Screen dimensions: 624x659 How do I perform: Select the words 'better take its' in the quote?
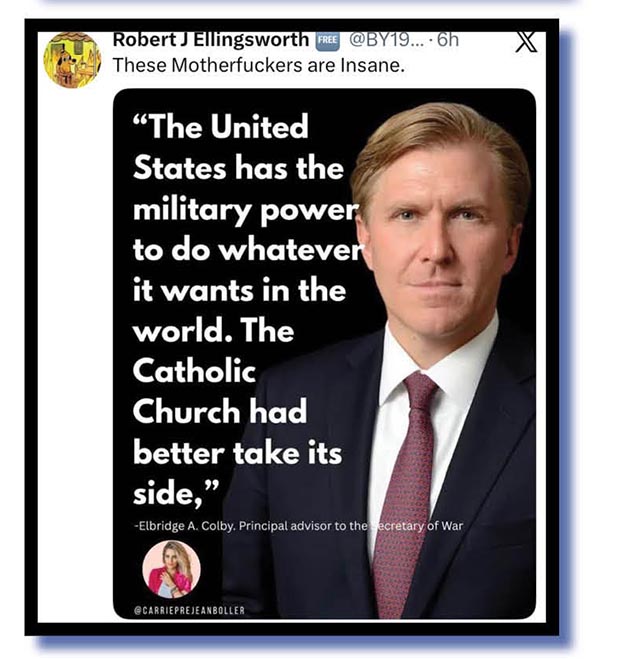237,453
